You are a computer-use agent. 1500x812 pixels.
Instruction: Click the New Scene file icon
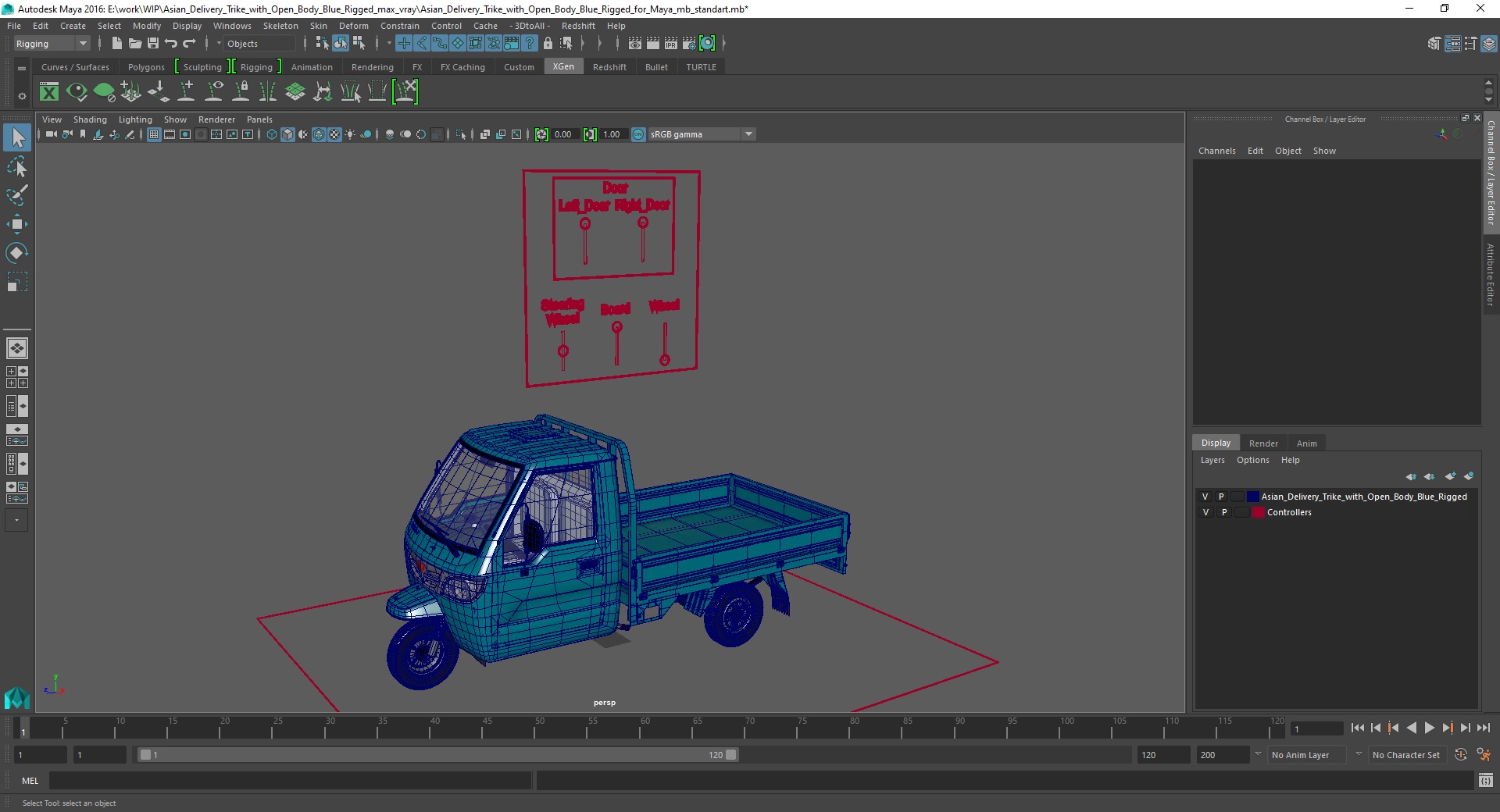[116, 44]
